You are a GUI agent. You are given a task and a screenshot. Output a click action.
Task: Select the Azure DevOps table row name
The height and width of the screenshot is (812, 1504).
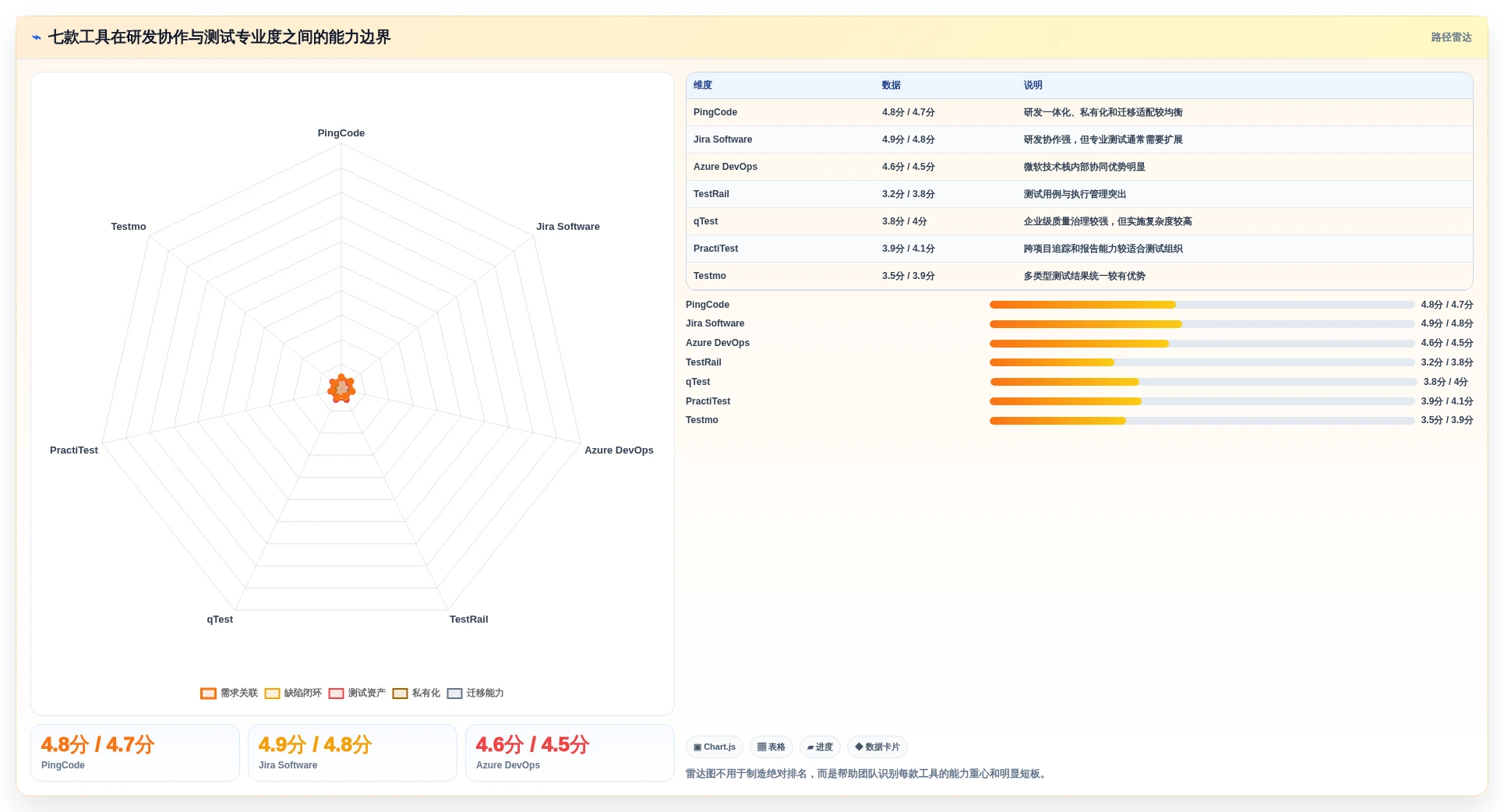[726, 167]
